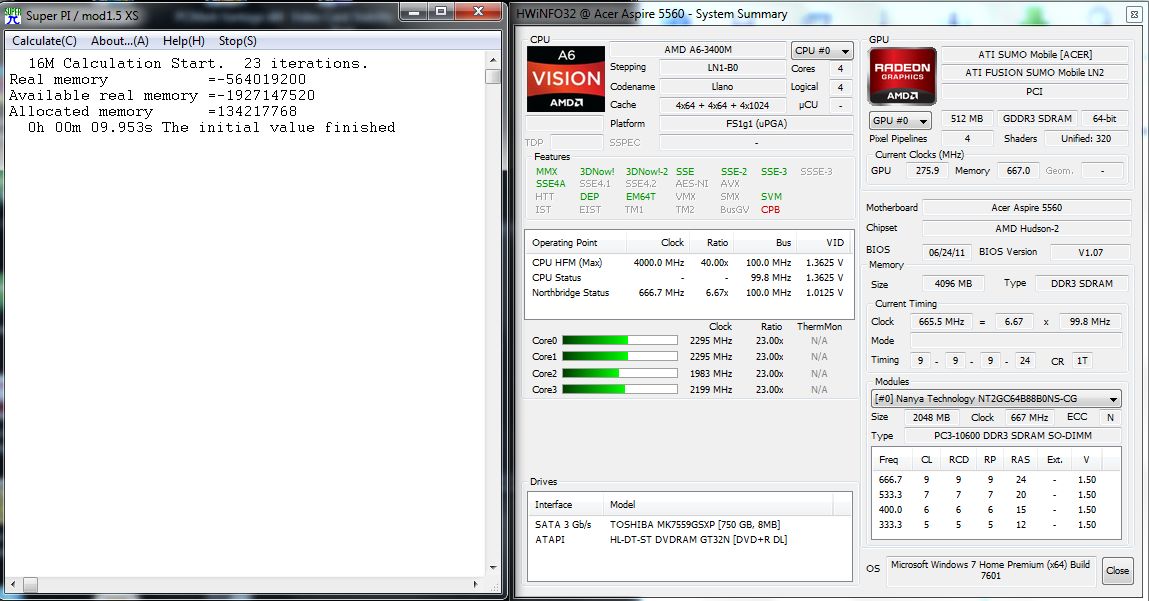The width and height of the screenshot is (1149, 601).
Task: Click the Interface column header in Drives
Action: [x=566, y=504]
